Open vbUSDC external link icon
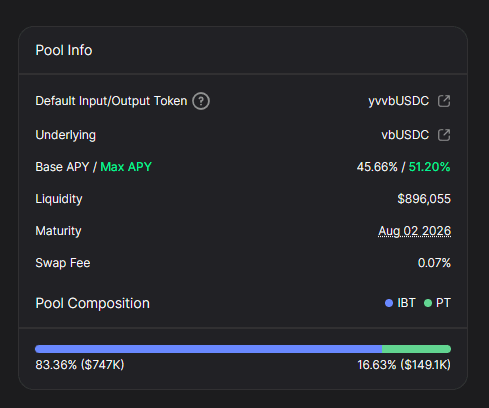Screen dimensions: 489x408 coord(444,135)
